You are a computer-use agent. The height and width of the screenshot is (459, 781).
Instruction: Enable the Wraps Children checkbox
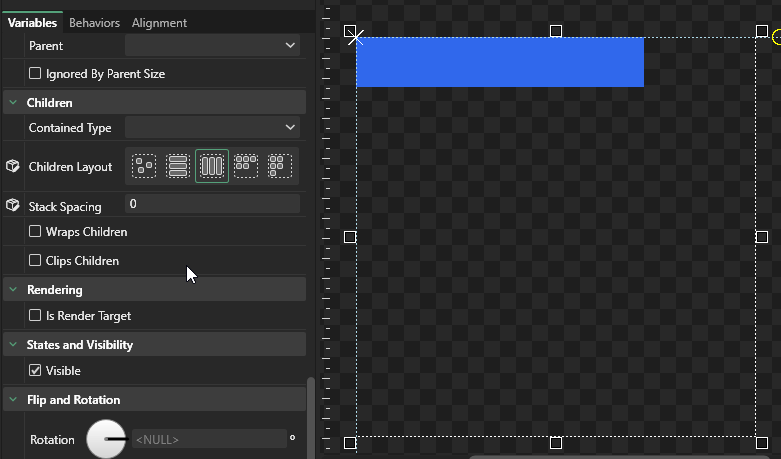[x=36, y=232]
